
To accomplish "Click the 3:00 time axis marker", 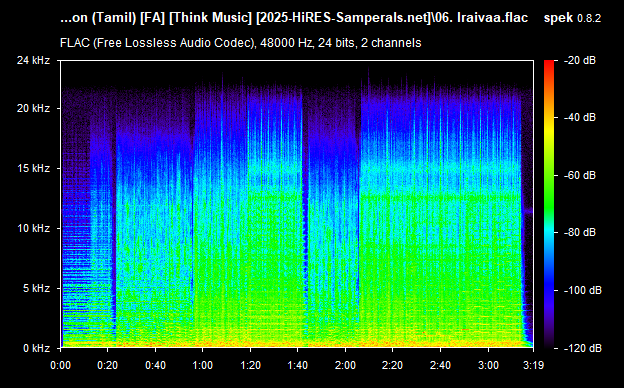I will [x=488, y=365].
